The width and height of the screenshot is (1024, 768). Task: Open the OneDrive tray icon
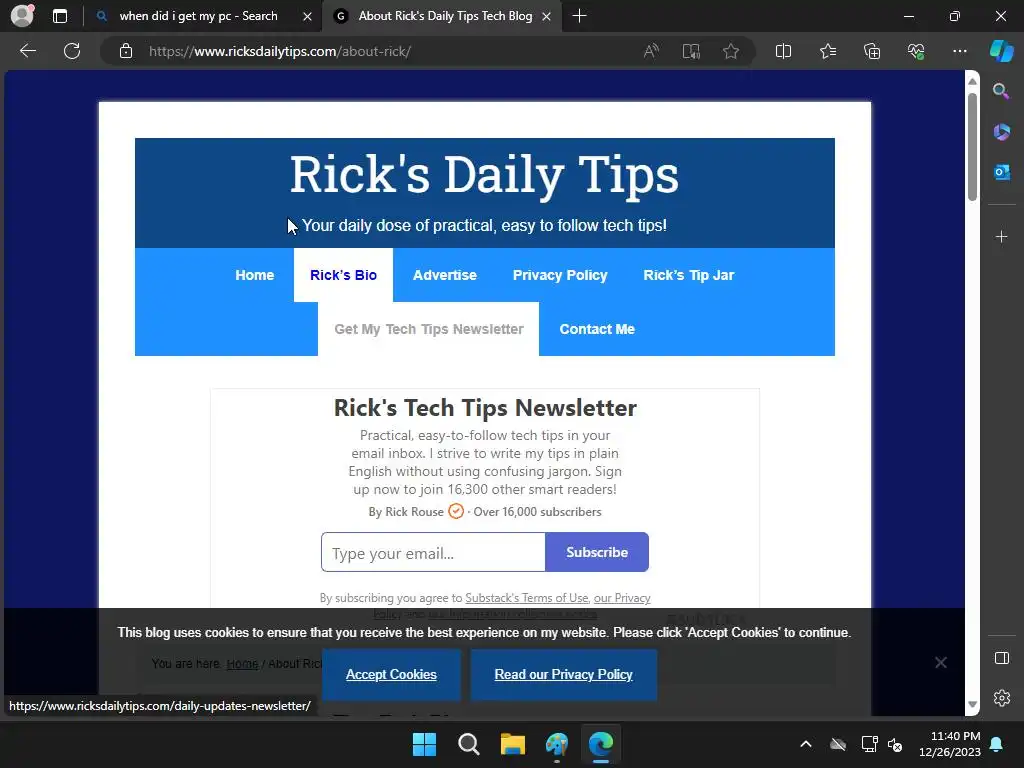point(838,744)
